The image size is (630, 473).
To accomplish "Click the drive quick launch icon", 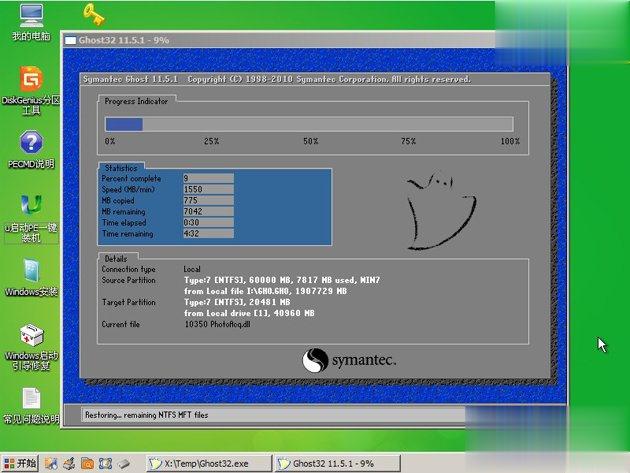I will pyautogui.click(x=124, y=463).
